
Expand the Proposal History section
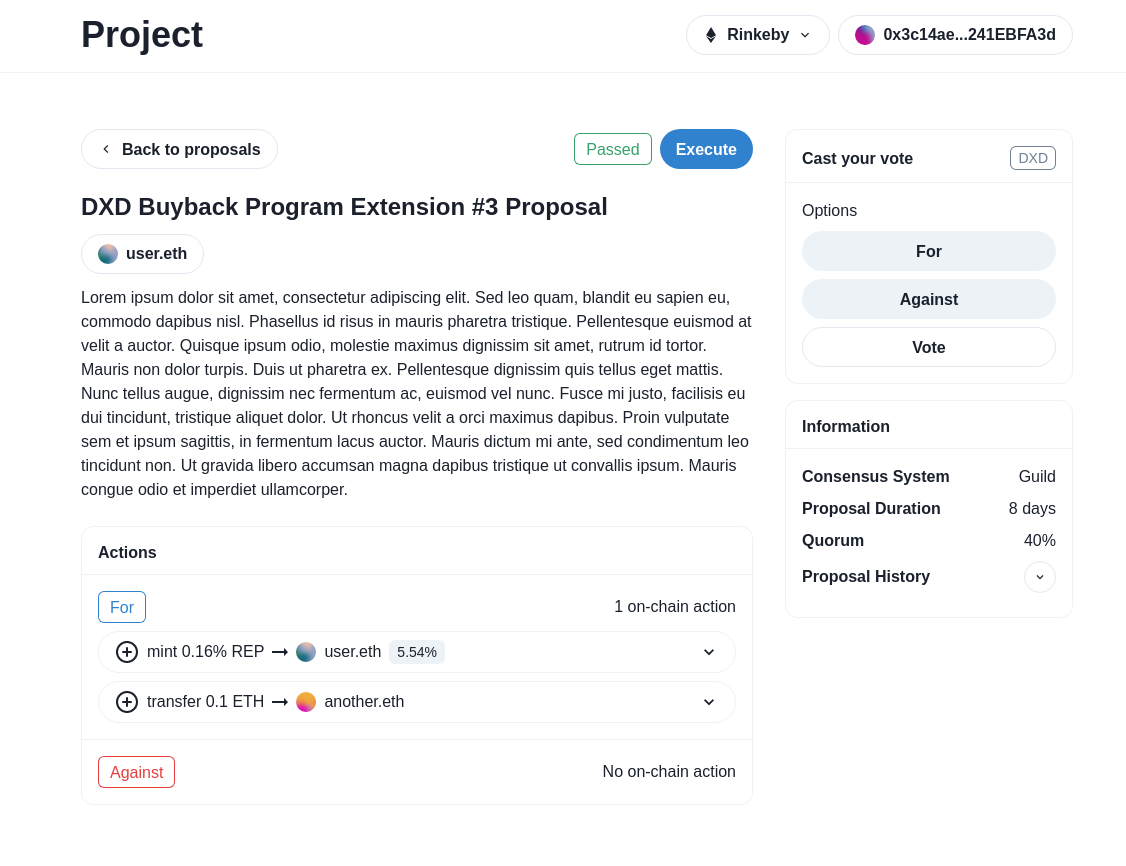pos(1039,577)
